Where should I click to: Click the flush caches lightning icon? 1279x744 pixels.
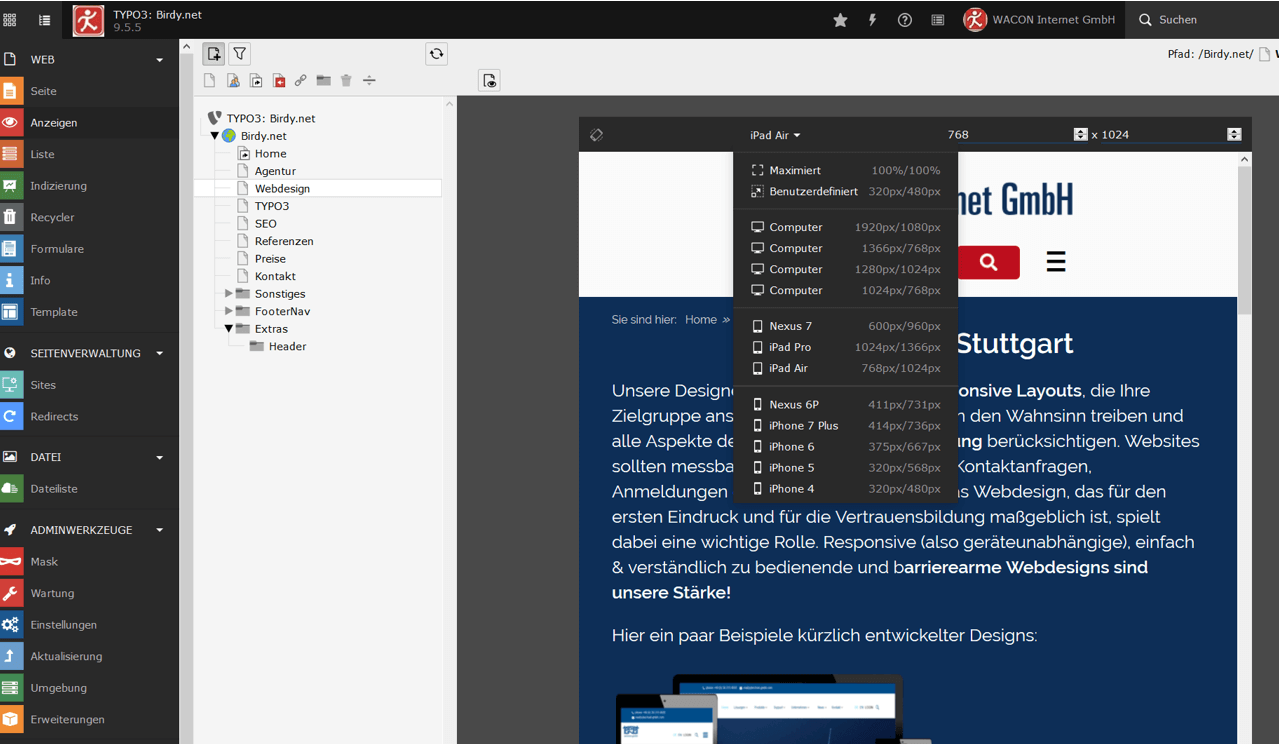[x=872, y=20]
